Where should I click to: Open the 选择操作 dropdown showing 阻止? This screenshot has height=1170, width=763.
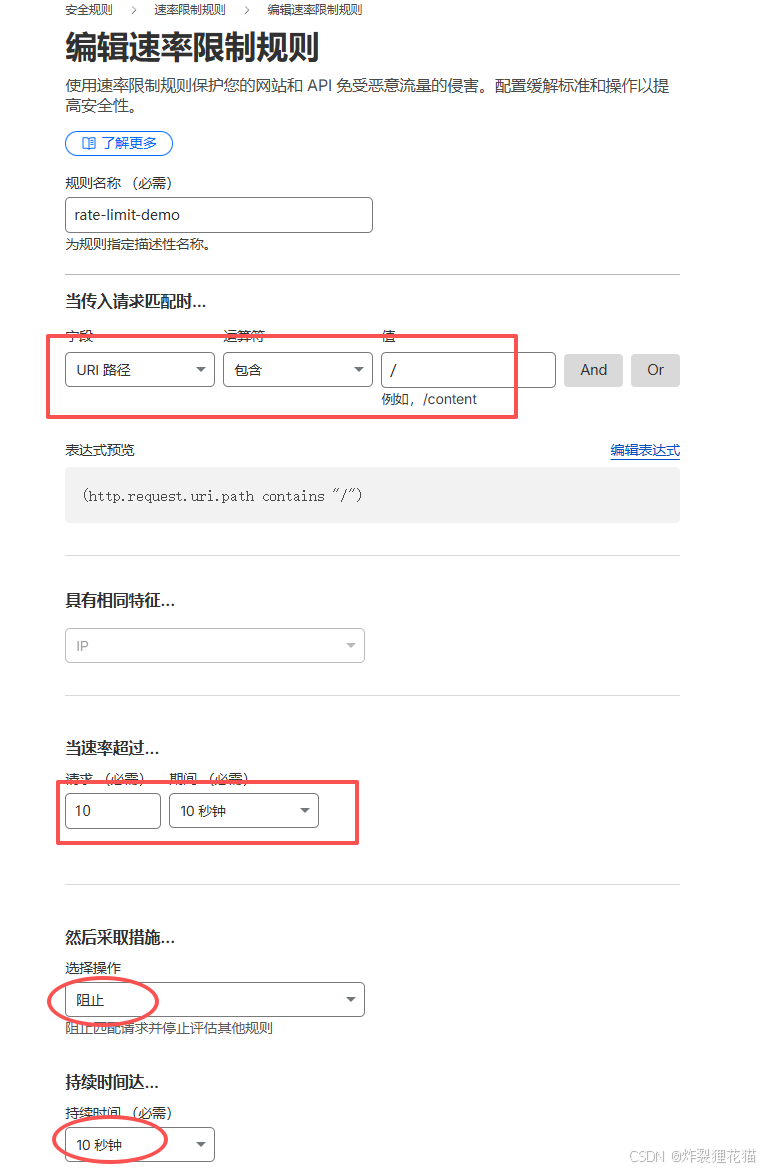(215, 999)
